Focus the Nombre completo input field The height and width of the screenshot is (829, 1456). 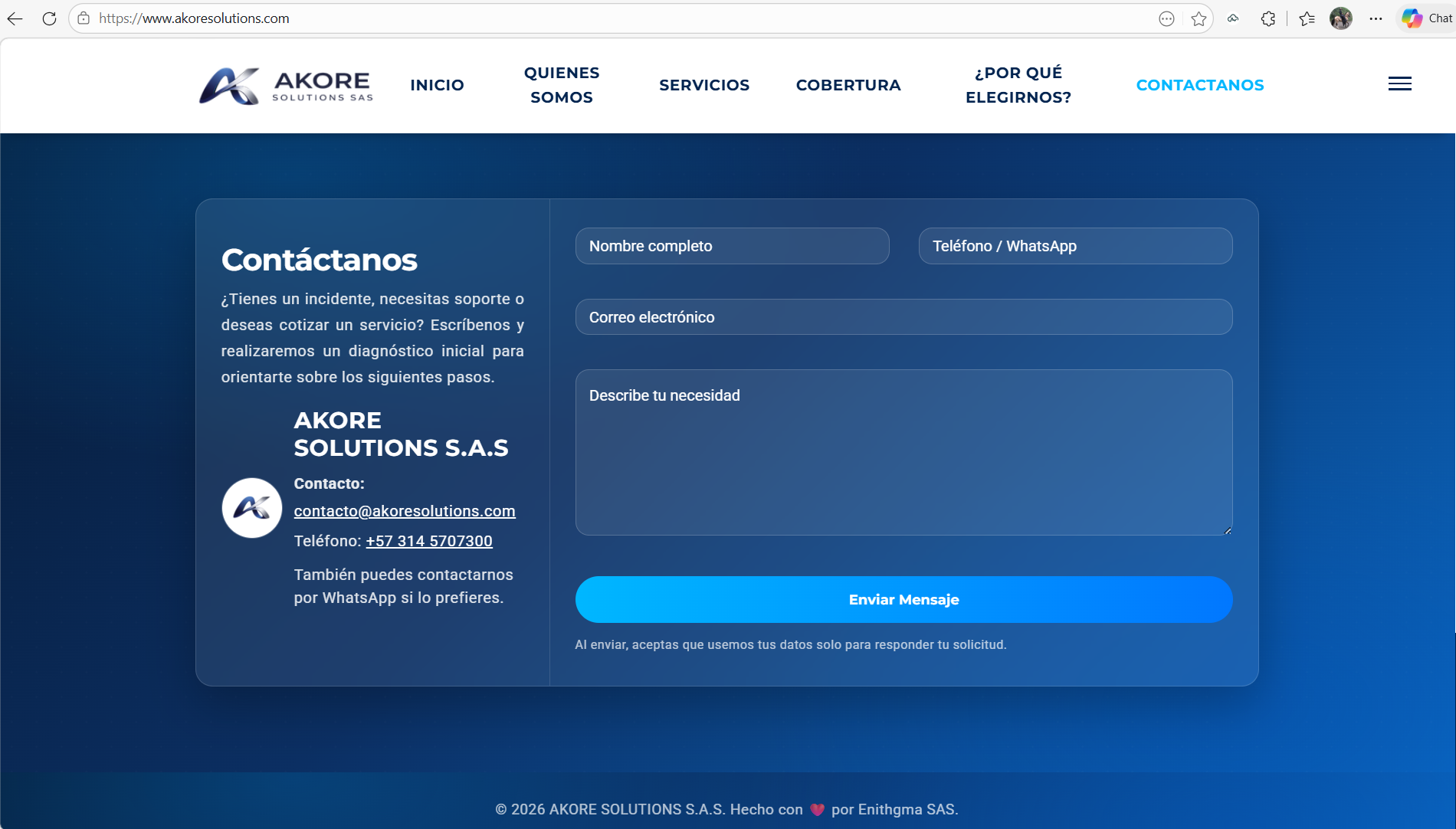coord(732,246)
